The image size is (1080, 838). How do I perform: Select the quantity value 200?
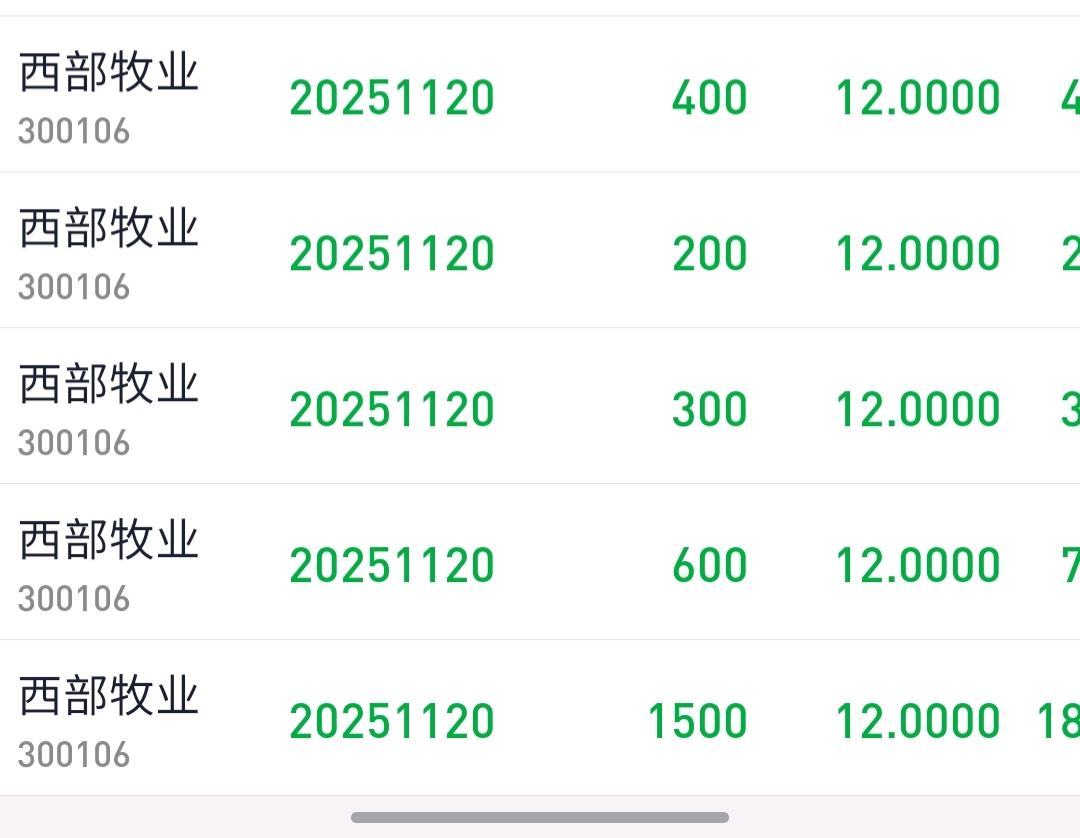pos(709,254)
